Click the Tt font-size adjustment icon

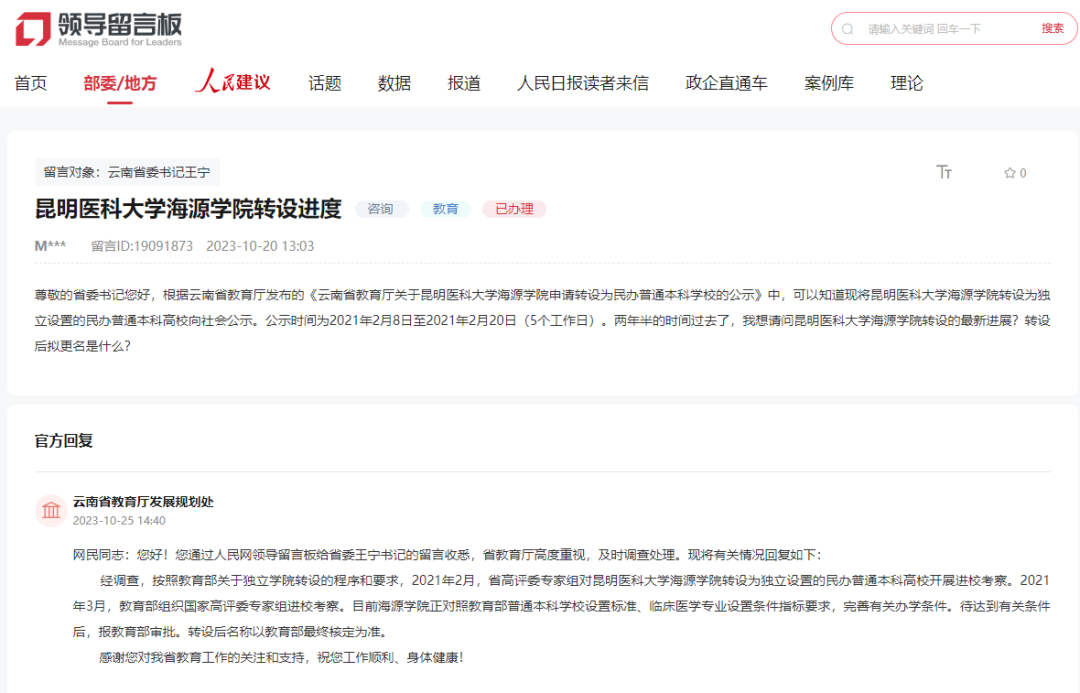pos(944,172)
